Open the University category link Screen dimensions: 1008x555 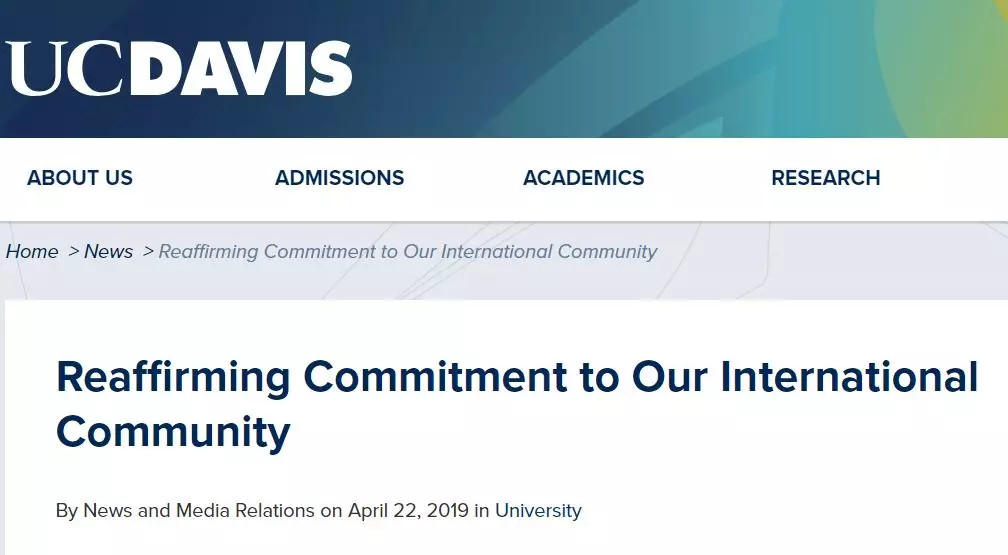coord(538,511)
